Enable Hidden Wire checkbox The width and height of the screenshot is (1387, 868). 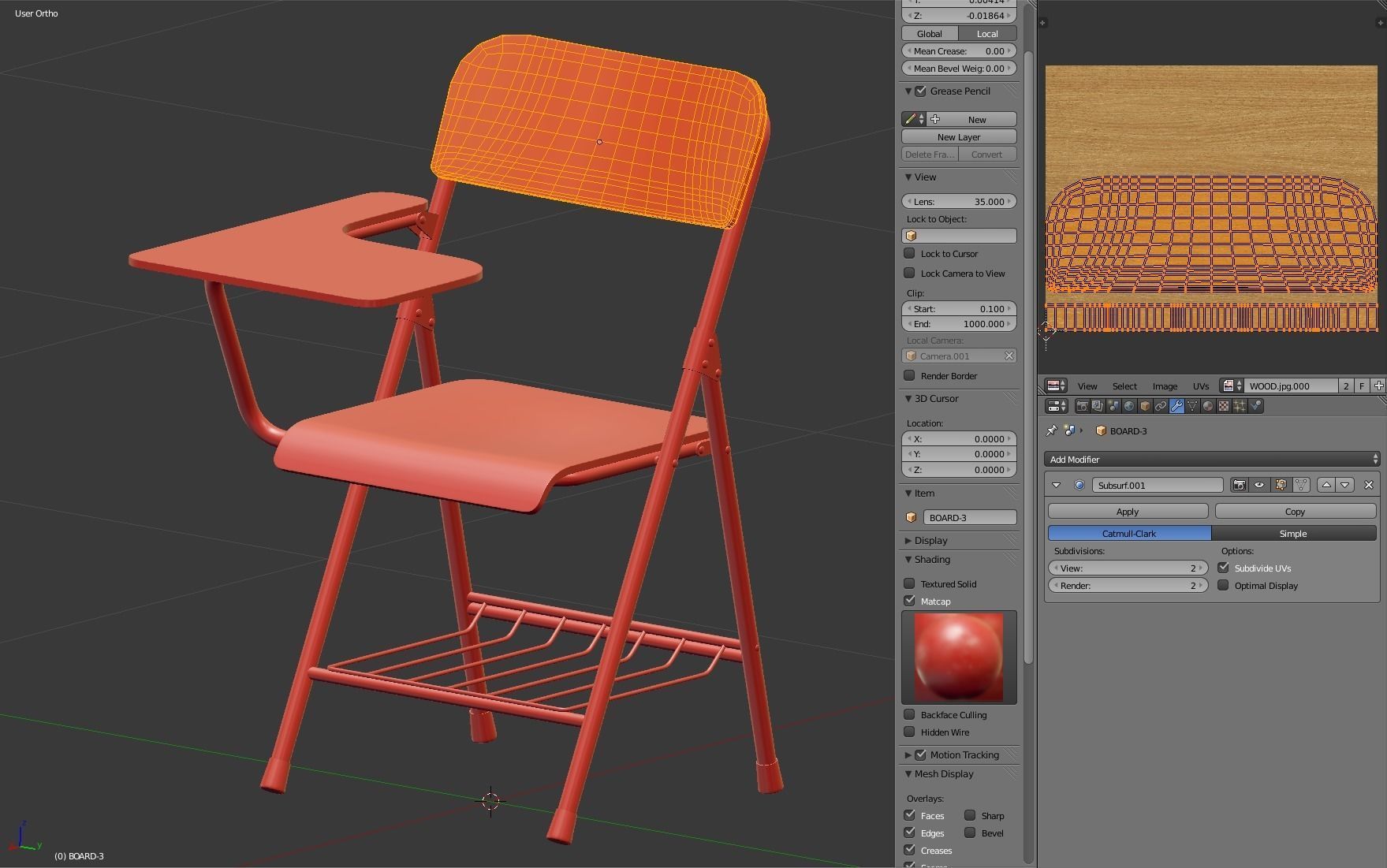909,732
